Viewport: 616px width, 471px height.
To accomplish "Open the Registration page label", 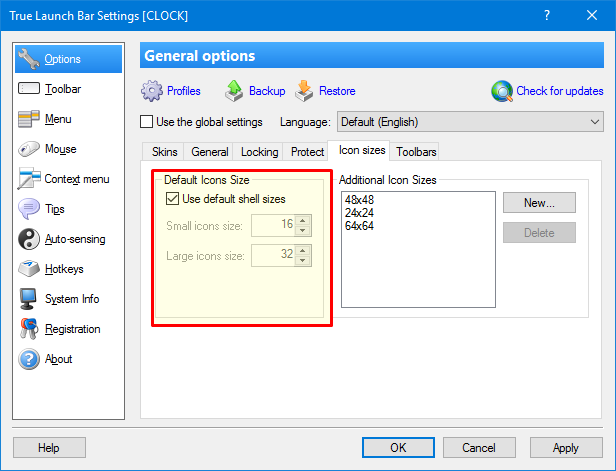I will [x=73, y=329].
